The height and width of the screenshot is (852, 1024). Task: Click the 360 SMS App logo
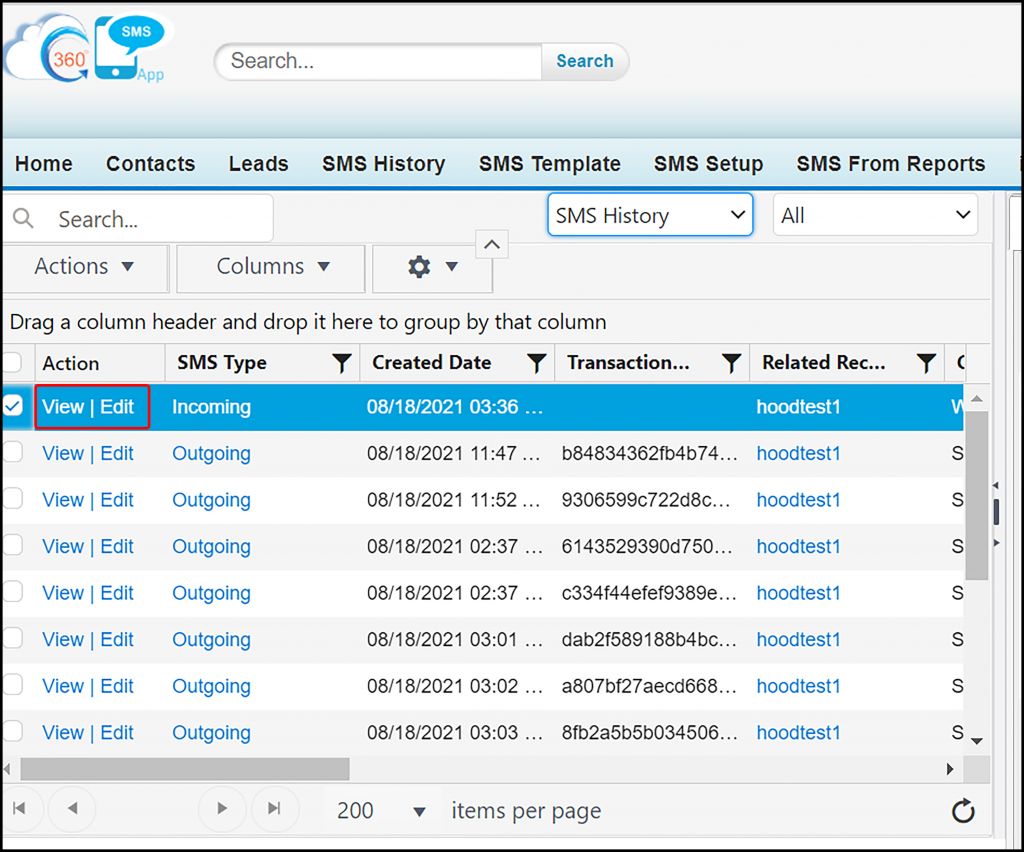(x=86, y=50)
